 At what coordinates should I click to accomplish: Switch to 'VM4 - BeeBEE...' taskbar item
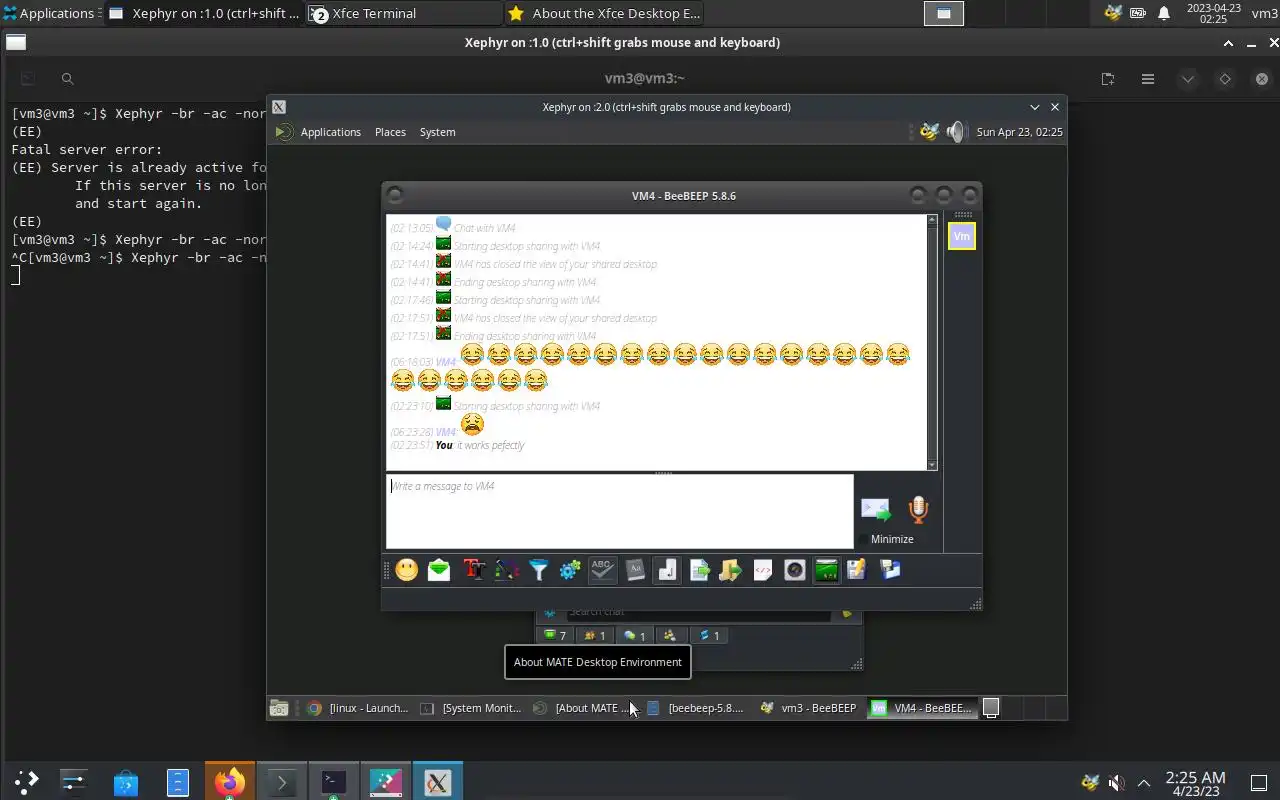pos(922,708)
